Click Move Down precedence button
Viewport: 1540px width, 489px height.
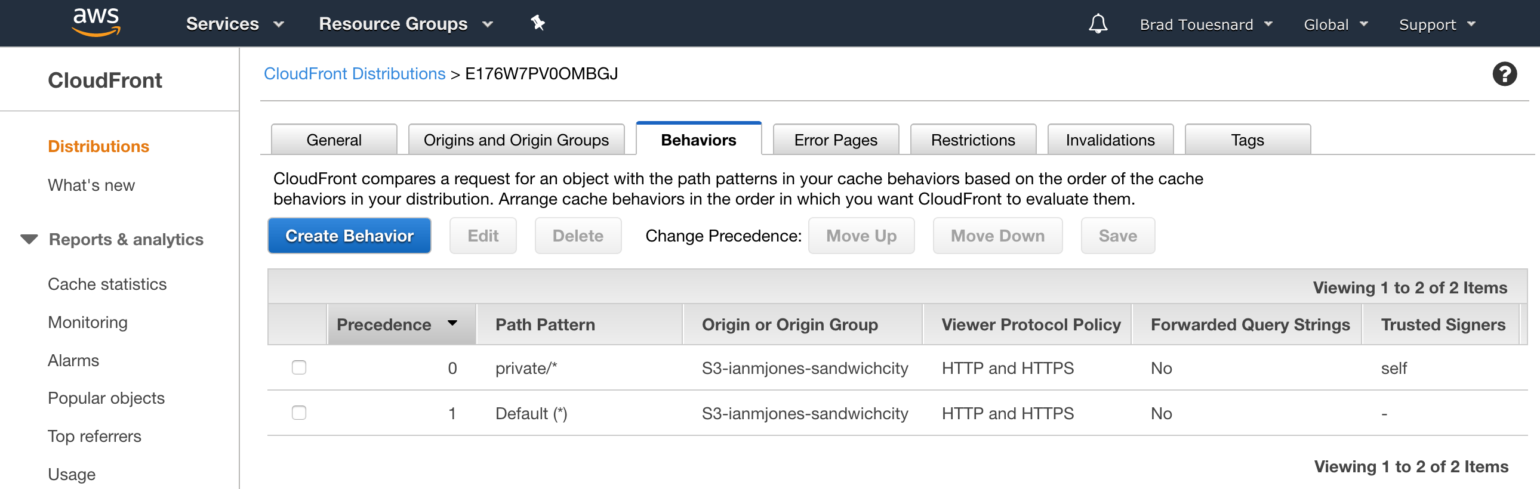[997, 236]
